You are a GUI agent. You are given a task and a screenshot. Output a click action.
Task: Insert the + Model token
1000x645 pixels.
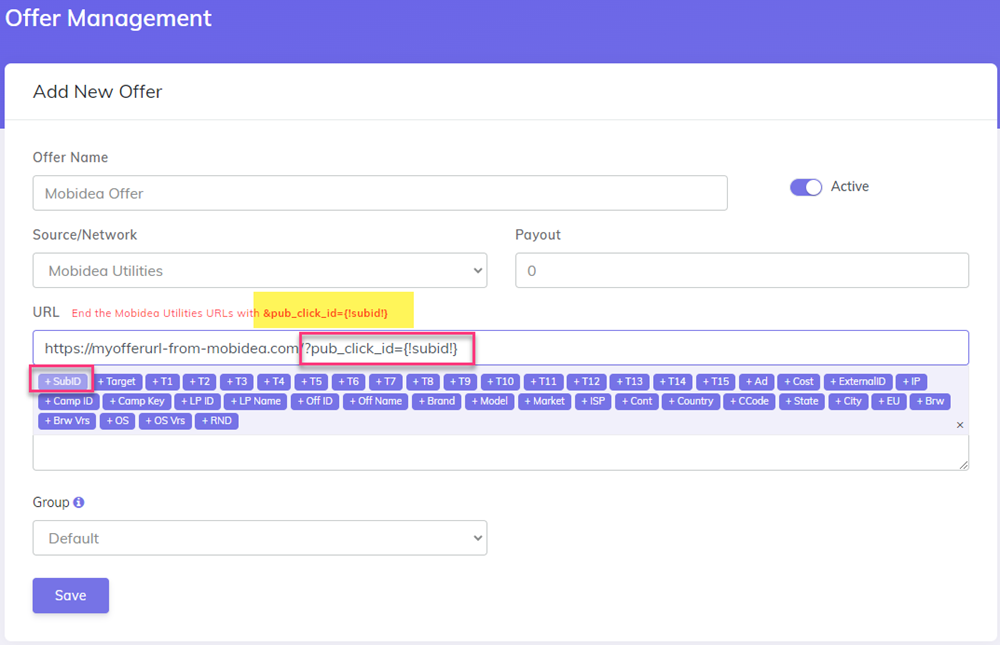pyautogui.click(x=490, y=401)
